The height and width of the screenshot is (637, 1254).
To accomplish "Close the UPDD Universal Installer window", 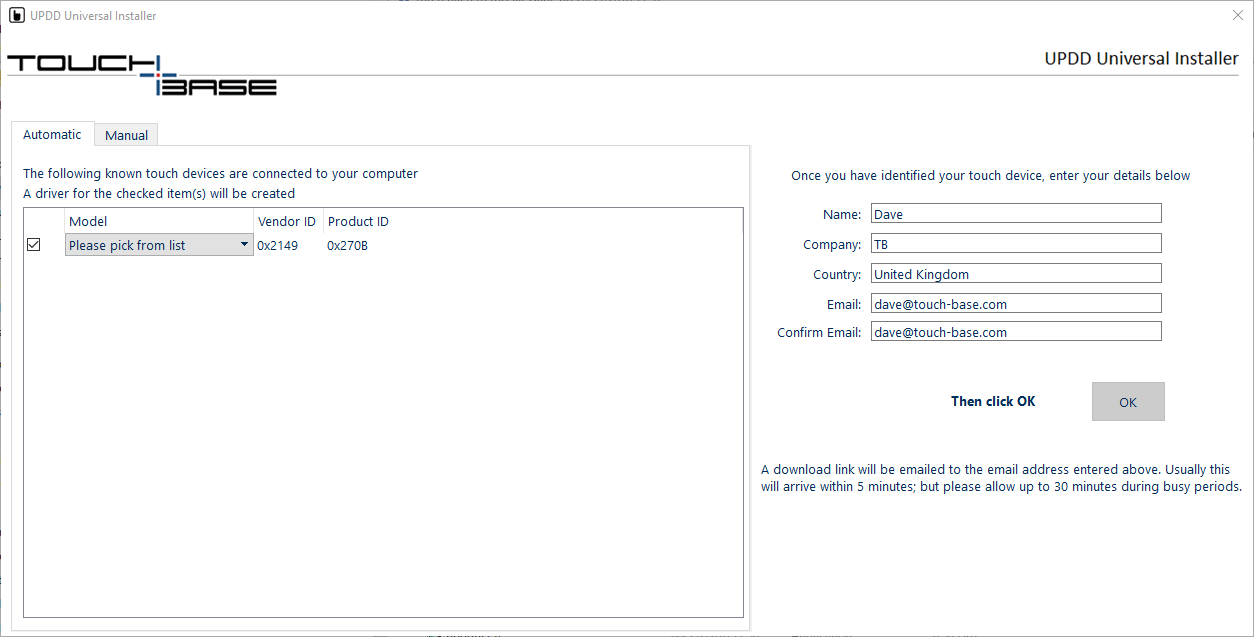I will (x=1238, y=15).
